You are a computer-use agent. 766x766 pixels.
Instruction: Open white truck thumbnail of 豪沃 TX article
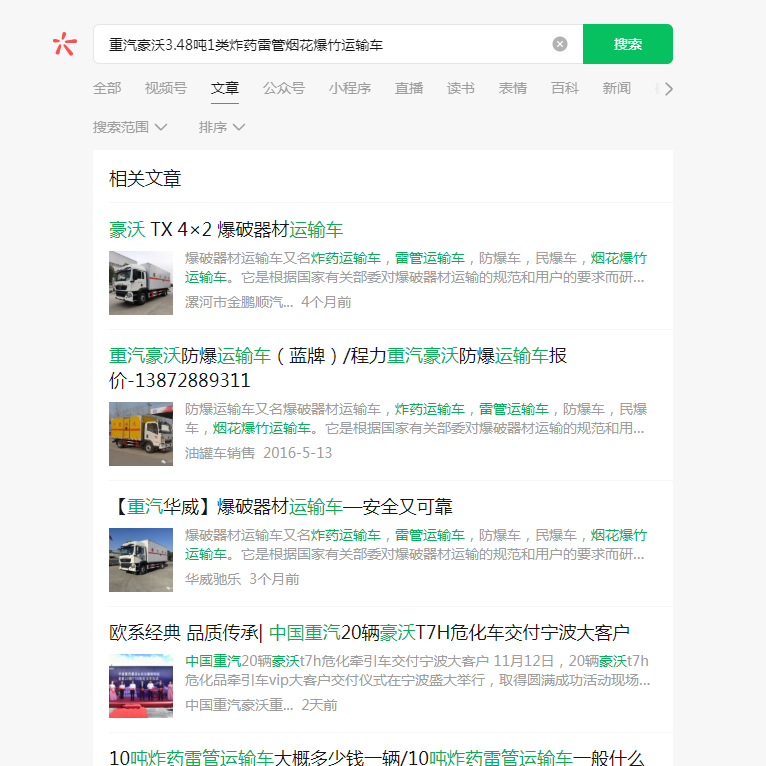[x=141, y=283]
